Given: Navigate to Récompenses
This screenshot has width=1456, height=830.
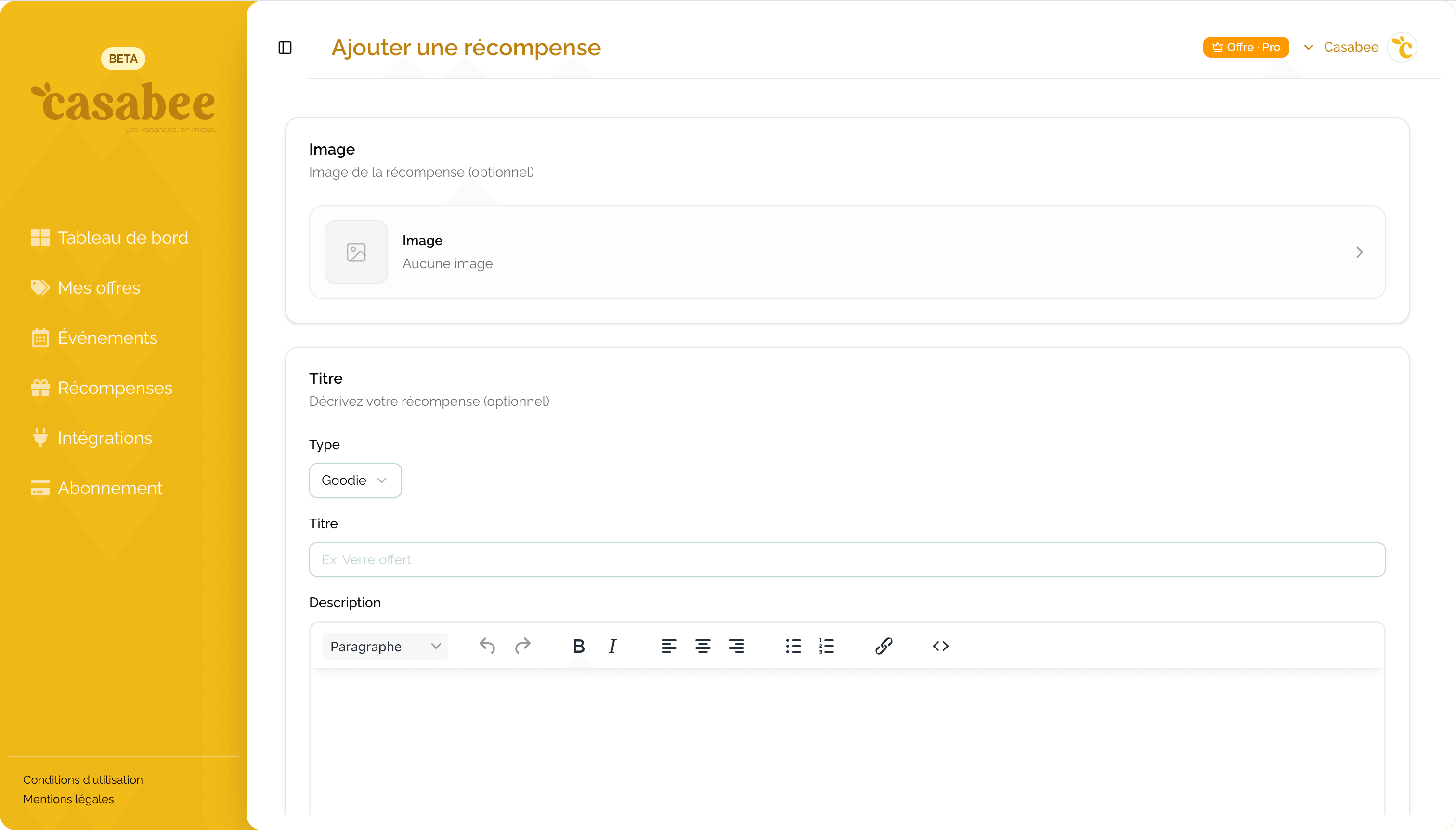Looking at the screenshot, I should coord(102,388).
